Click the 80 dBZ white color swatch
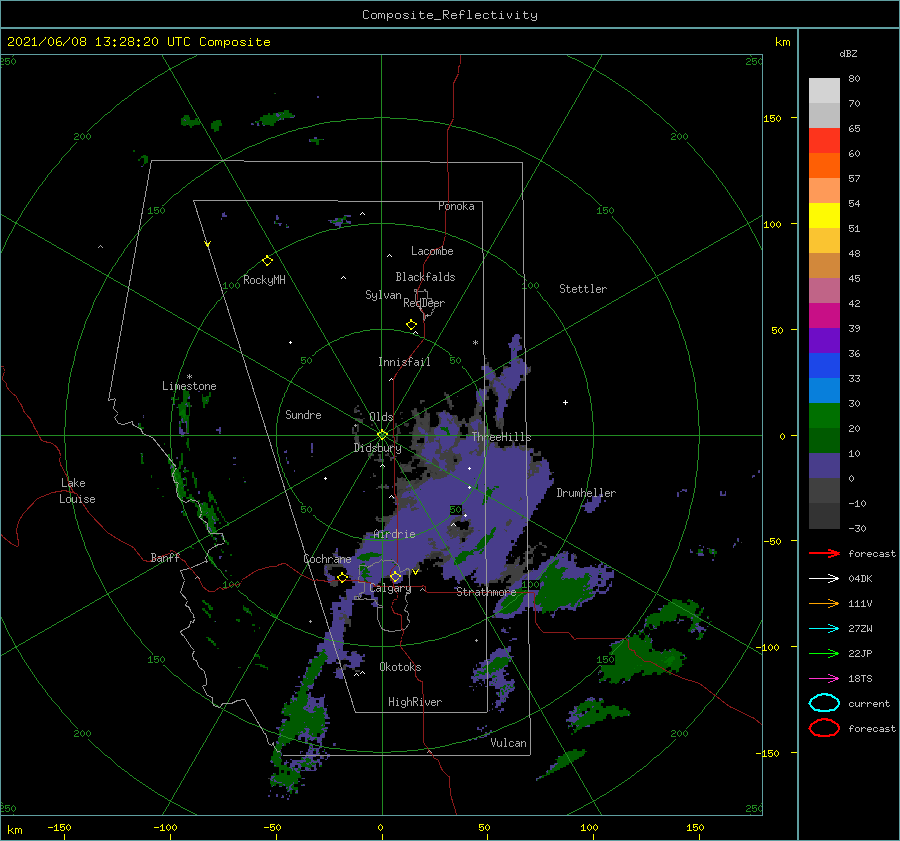Image resolution: width=900 pixels, height=841 pixels. pyautogui.click(x=824, y=91)
